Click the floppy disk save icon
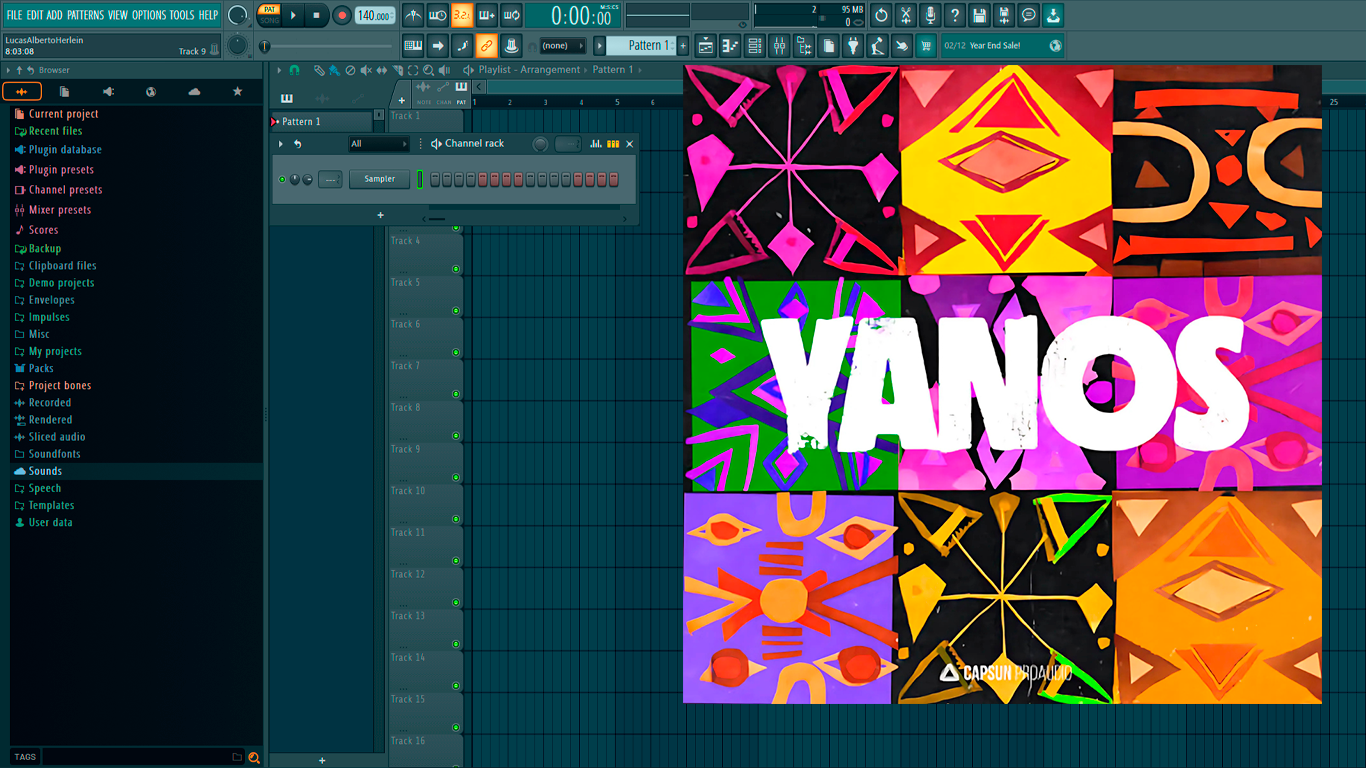 979,15
